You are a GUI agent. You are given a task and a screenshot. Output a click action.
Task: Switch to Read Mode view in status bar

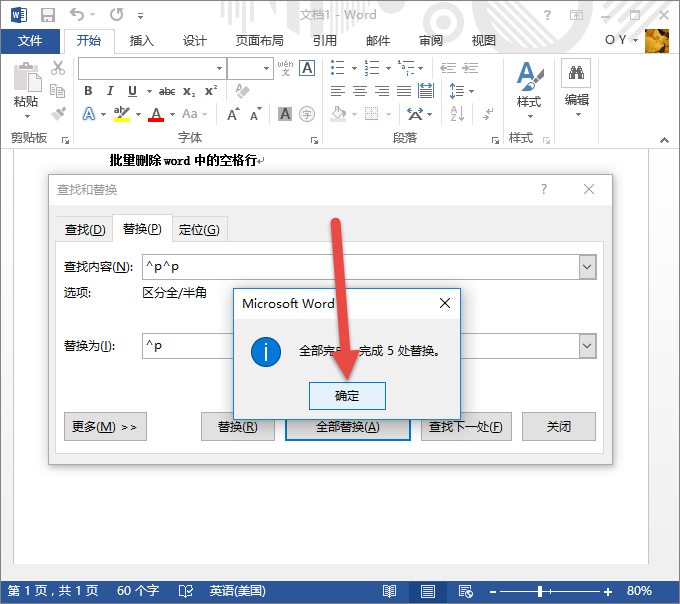(389, 591)
